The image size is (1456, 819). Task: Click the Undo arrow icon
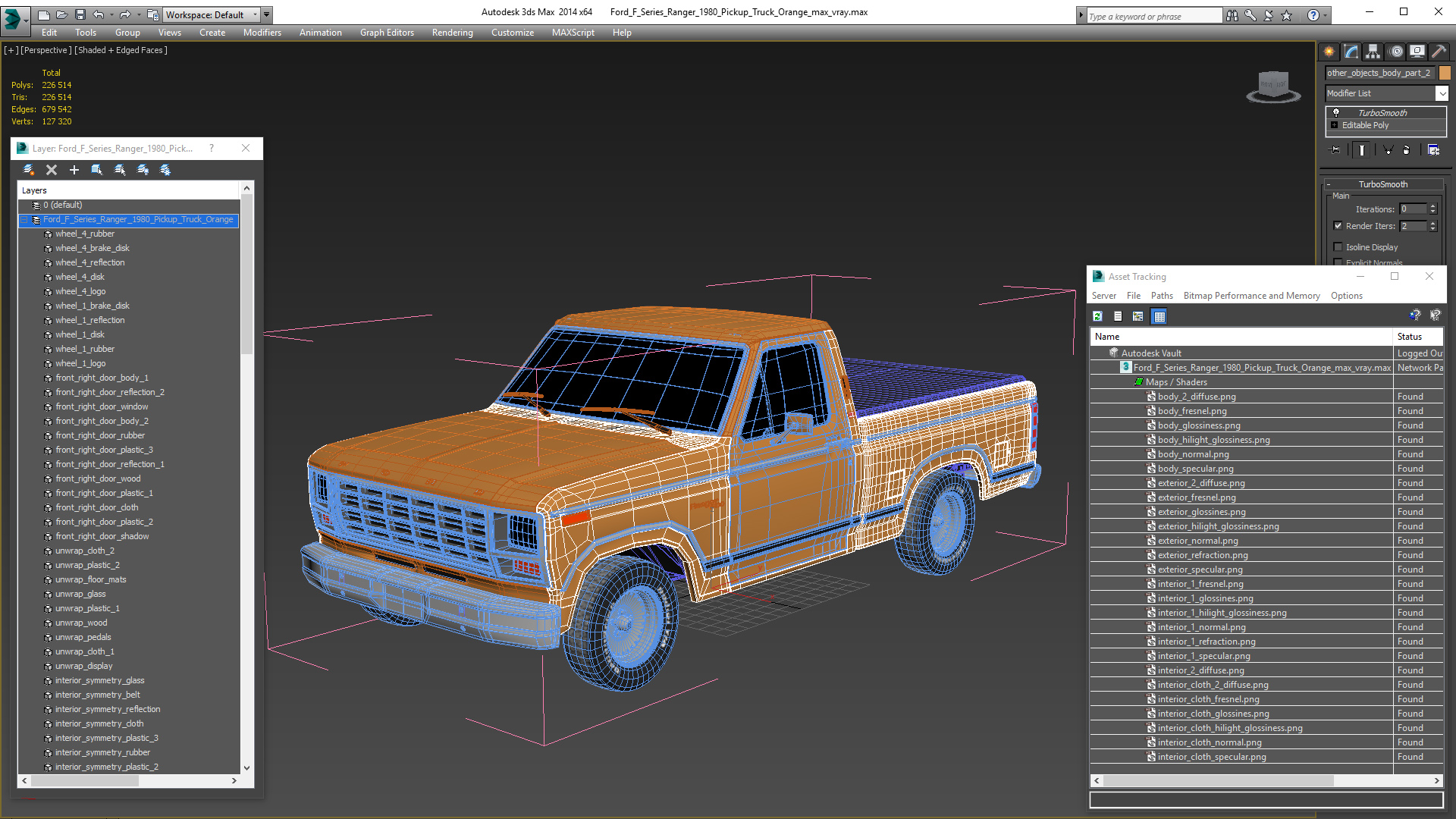tap(99, 14)
